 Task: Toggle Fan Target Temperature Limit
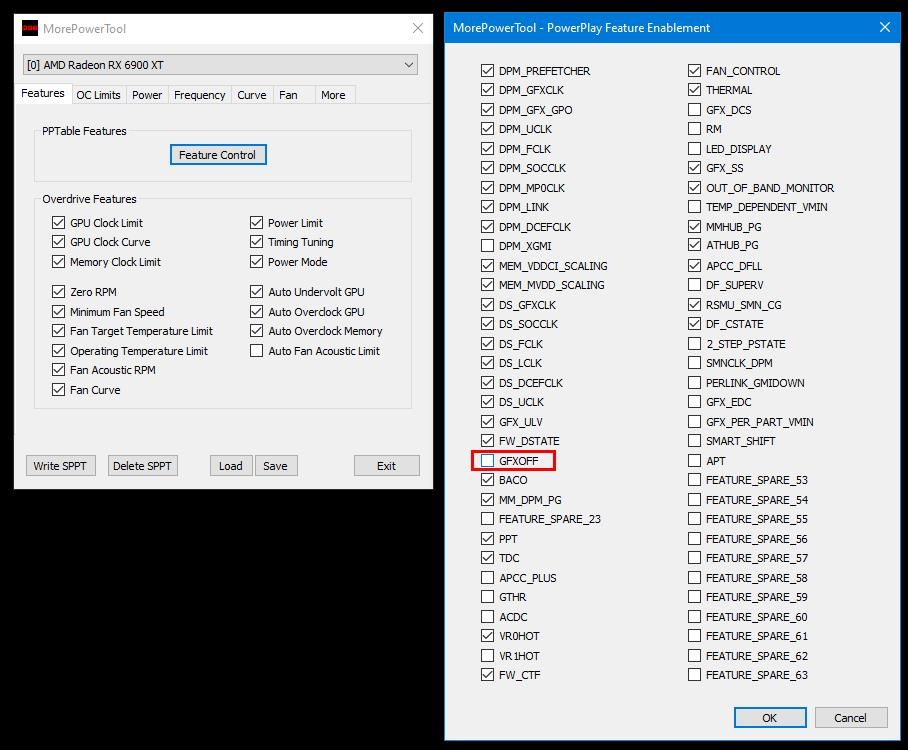point(58,331)
